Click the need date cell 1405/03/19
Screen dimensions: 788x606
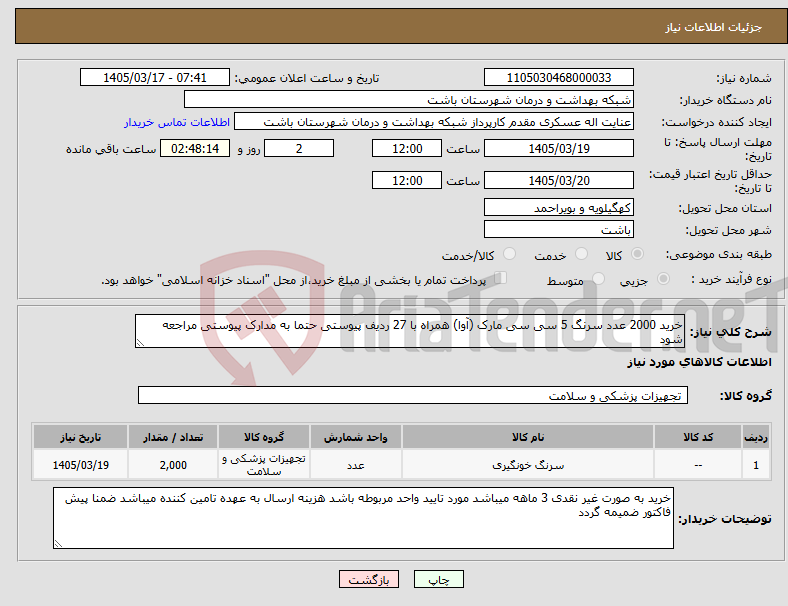click(80, 465)
